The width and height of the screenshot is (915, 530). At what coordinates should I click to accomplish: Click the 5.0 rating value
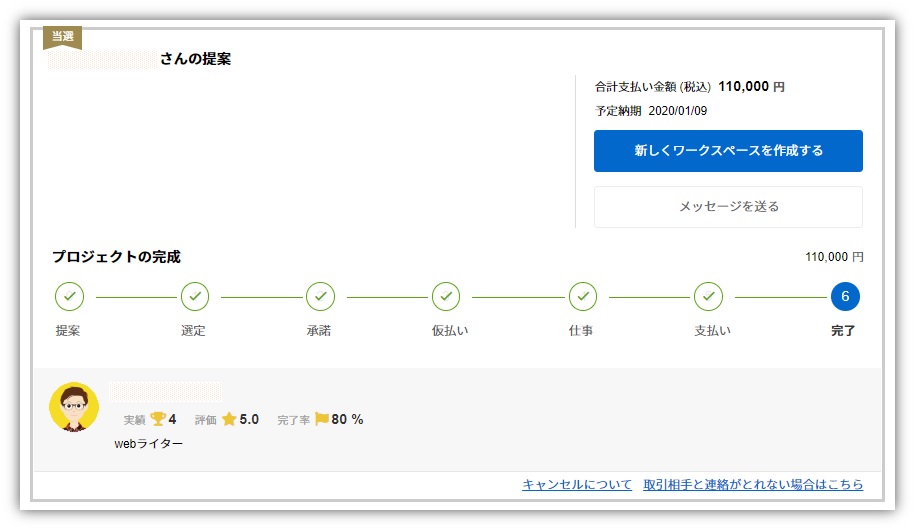(x=249, y=419)
